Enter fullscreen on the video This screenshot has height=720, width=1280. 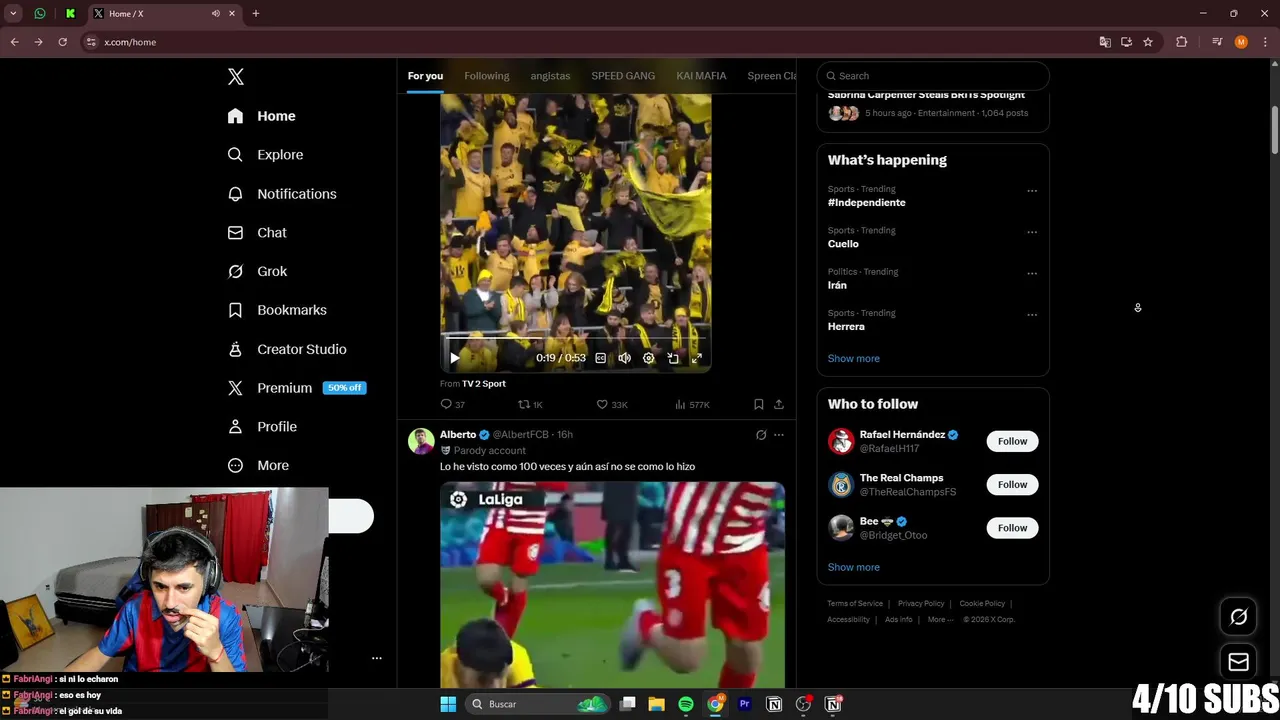(697, 358)
